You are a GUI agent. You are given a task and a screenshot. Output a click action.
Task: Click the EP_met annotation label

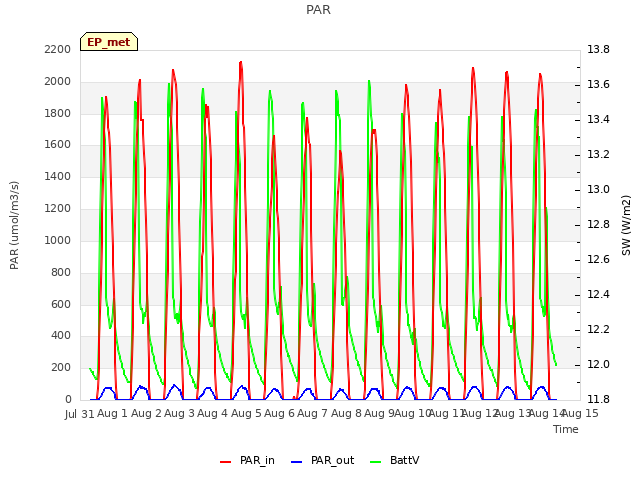(x=109, y=42)
